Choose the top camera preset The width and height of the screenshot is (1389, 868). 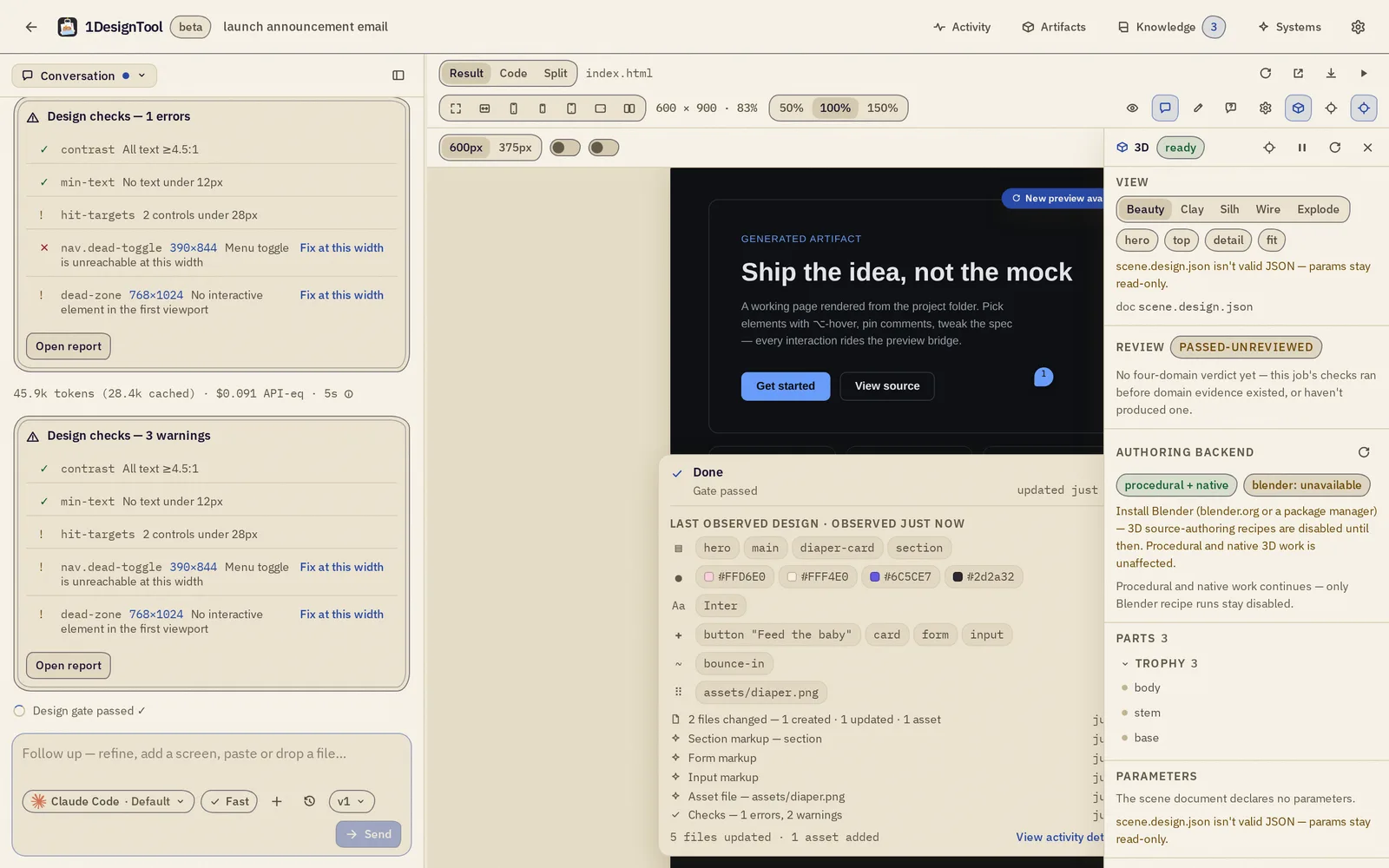1182,240
